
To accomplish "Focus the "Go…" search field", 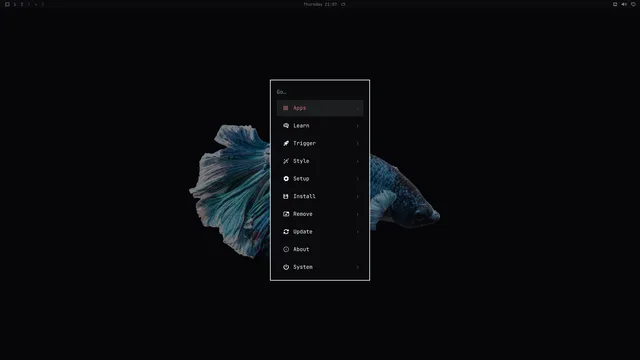I will [320, 92].
